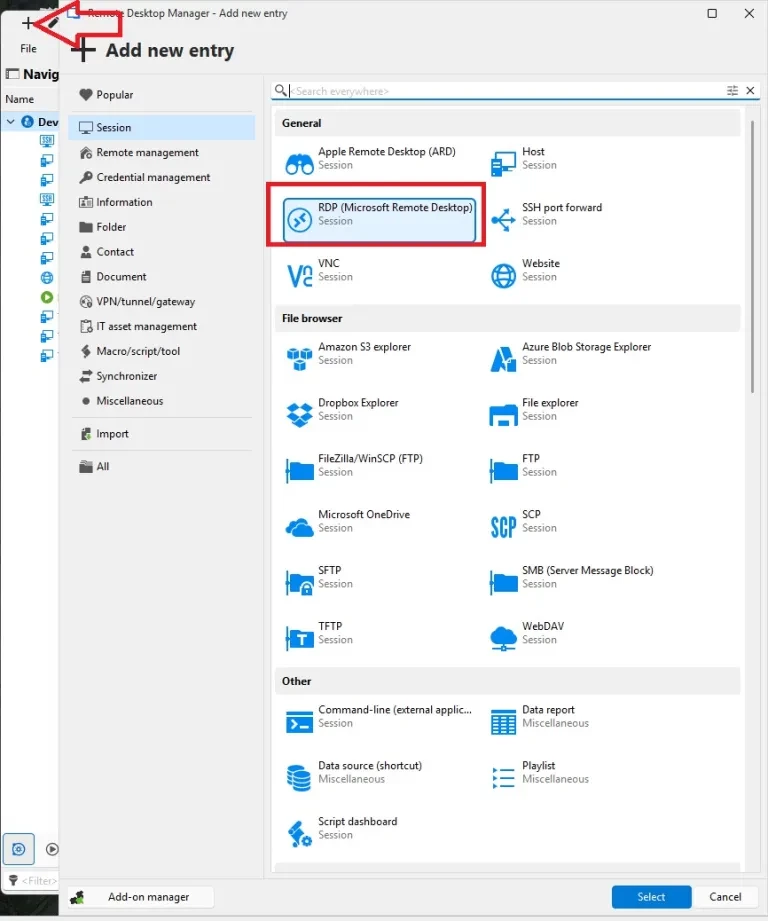Viewport: 768px width, 921px height.
Task: Show All entry types
Action: (x=161, y=466)
